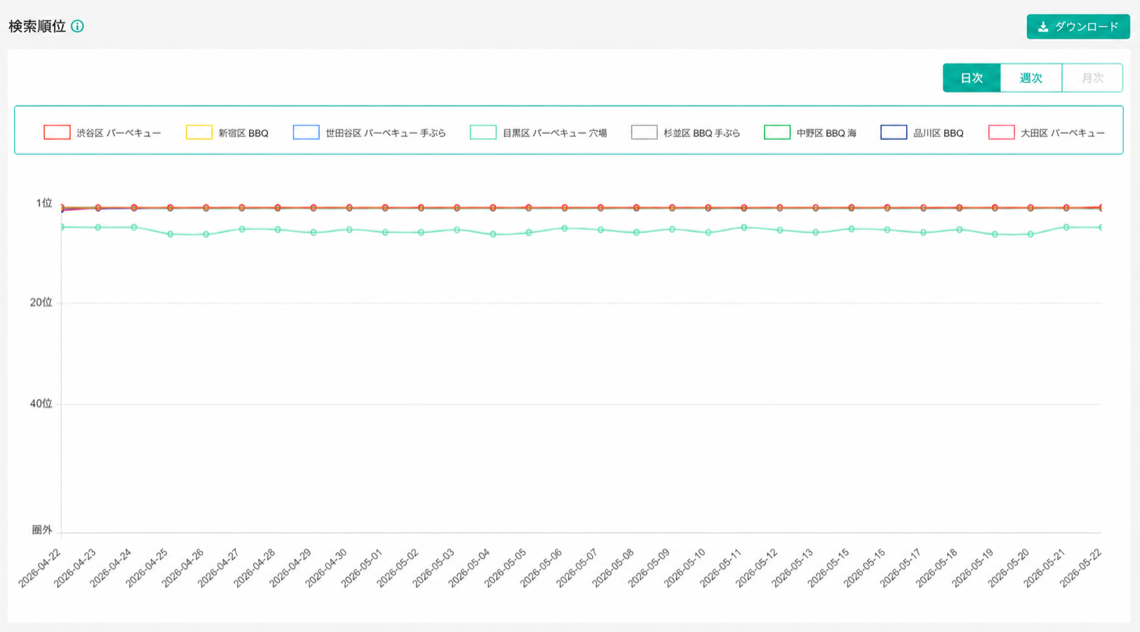Screen dimensions: 1140x632
Task: Toggle the 中野区 BBQ 海 green swatch
Action: (x=777, y=132)
